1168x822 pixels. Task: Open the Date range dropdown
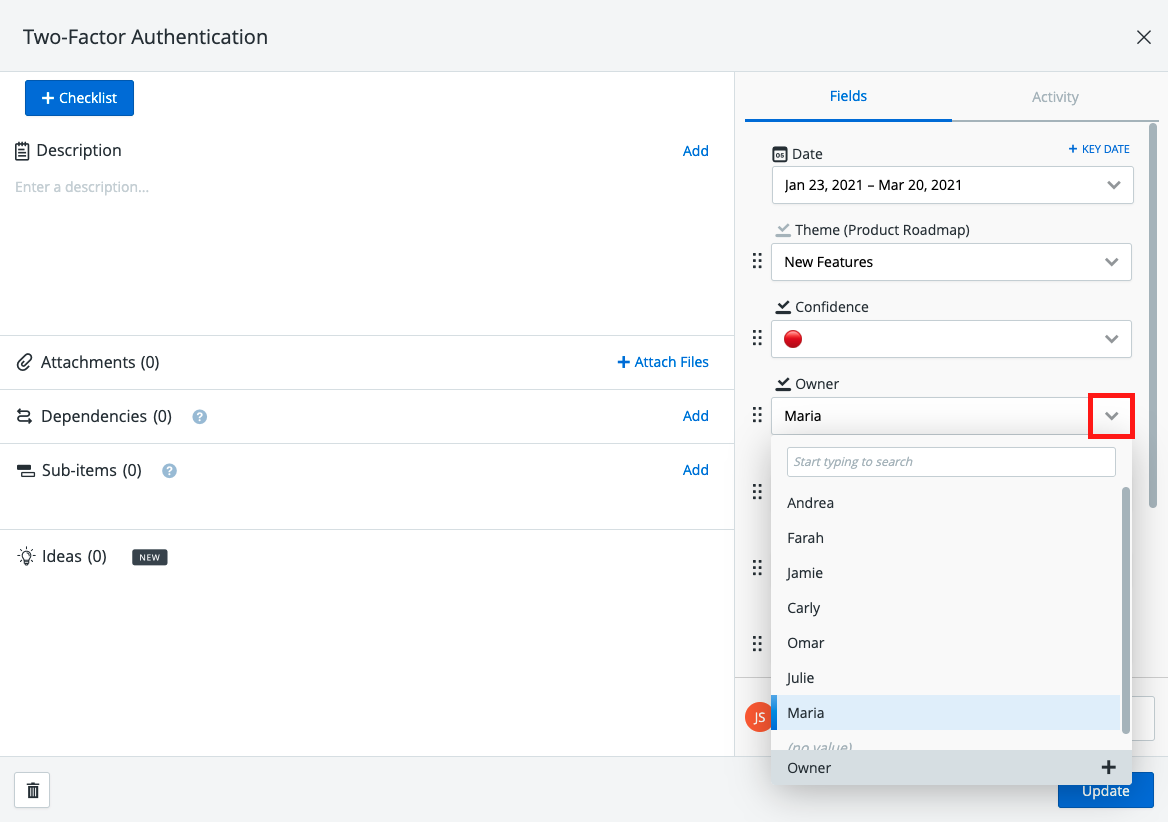pos(952,185)
